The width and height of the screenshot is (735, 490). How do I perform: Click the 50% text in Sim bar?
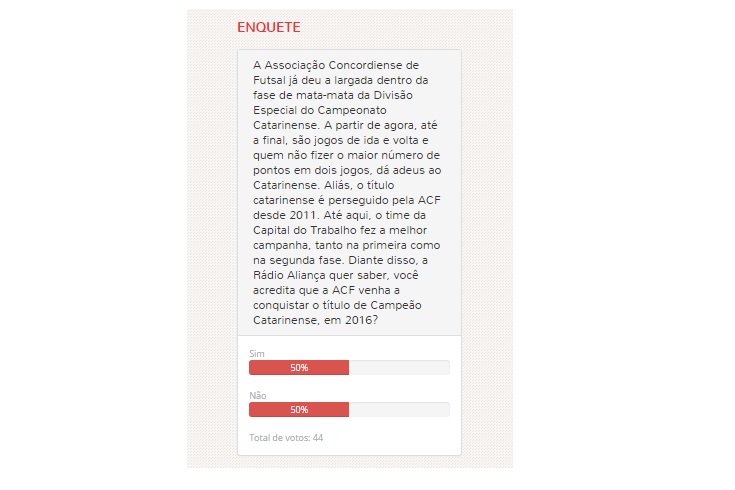tap(299, 368)
